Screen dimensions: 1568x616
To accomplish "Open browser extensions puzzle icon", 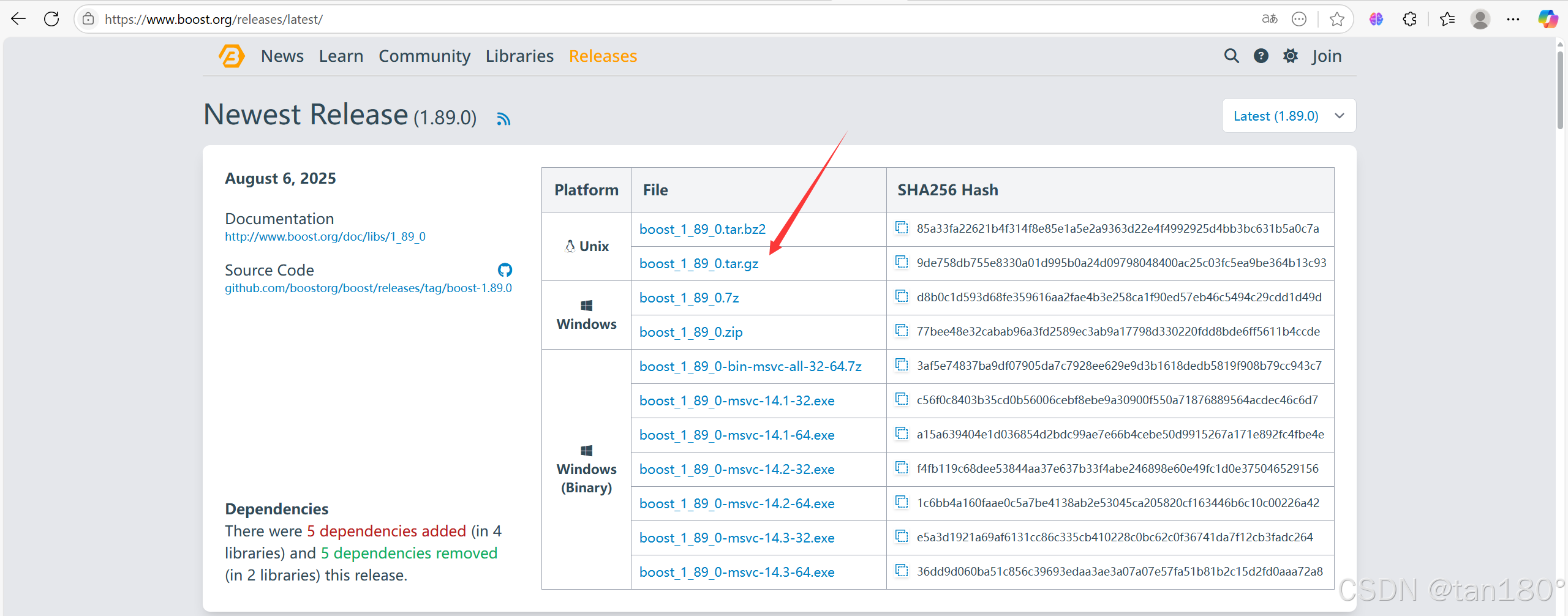I will [x=1409, y=19].
